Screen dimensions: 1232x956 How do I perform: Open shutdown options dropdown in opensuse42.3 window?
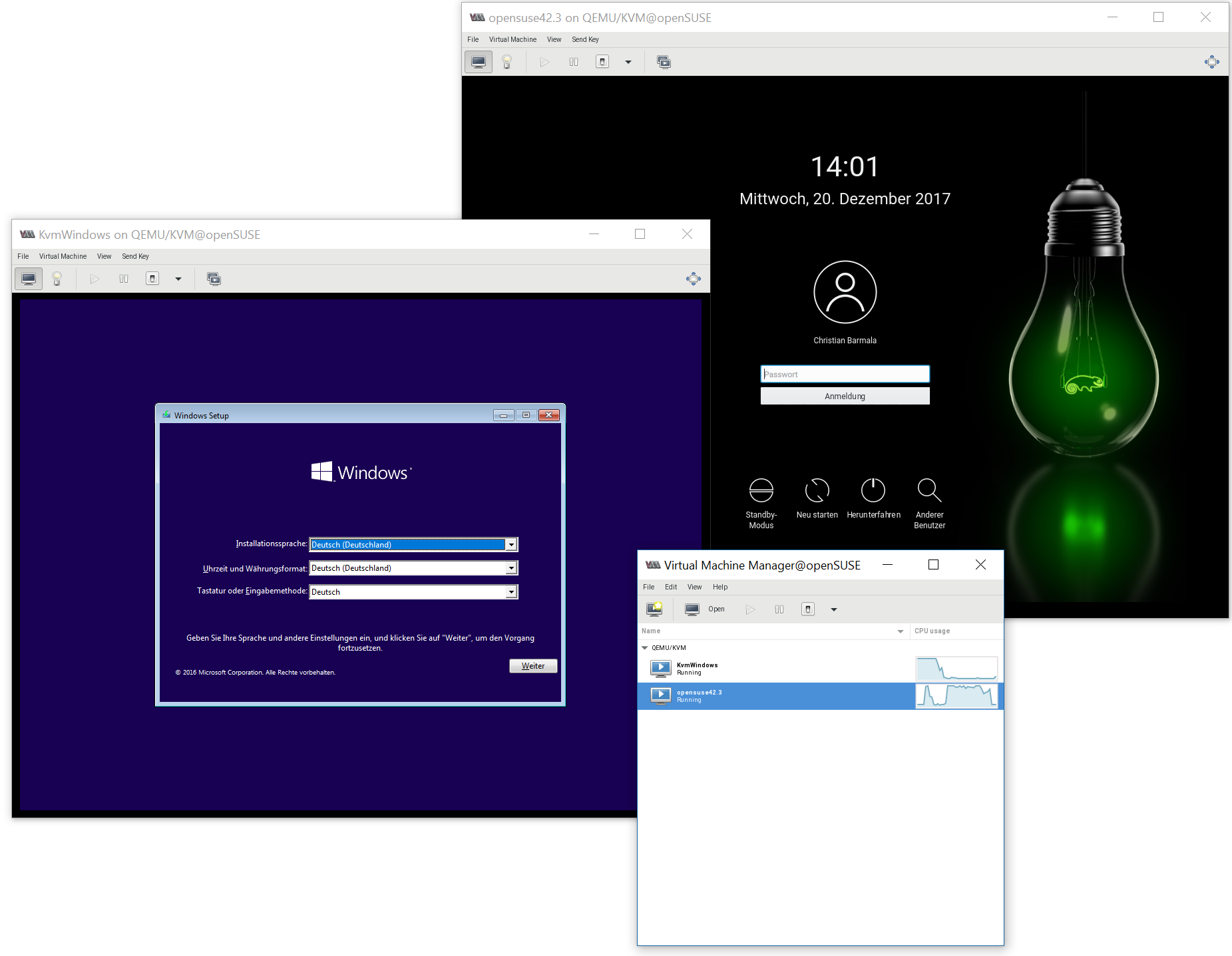point(628,62)
